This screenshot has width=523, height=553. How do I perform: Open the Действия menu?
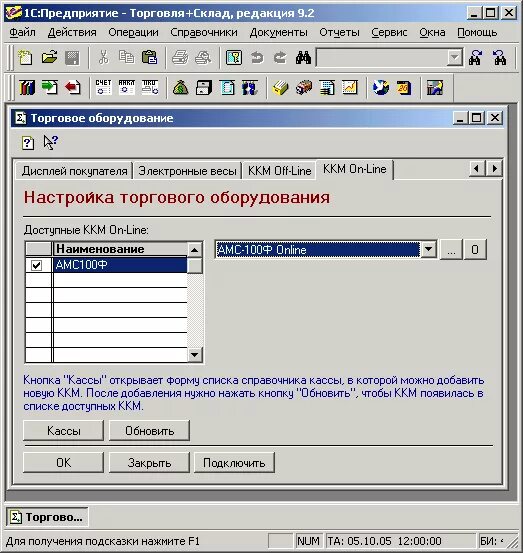point(72,32)
